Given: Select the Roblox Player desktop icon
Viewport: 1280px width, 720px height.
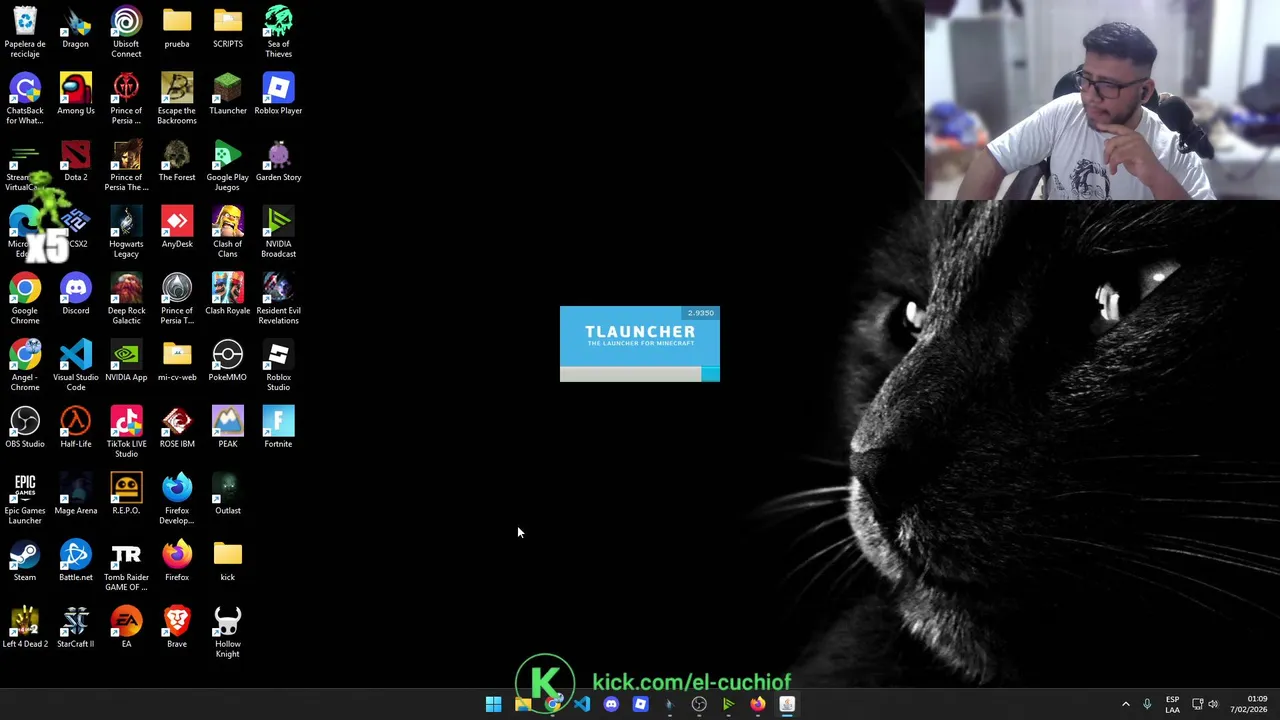Looking at the screenshot, I should pos(278,95).
